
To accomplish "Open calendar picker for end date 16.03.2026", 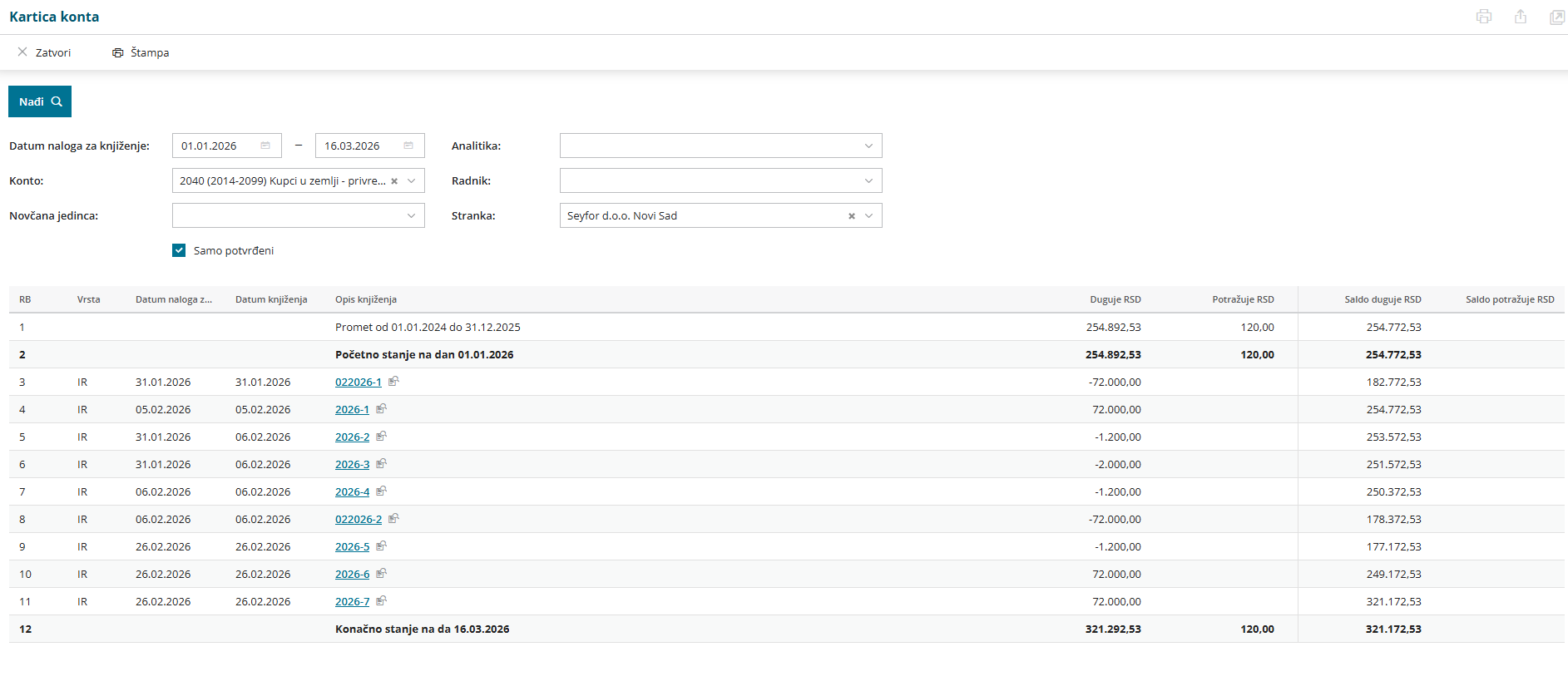I will click(x=408, y=146).
